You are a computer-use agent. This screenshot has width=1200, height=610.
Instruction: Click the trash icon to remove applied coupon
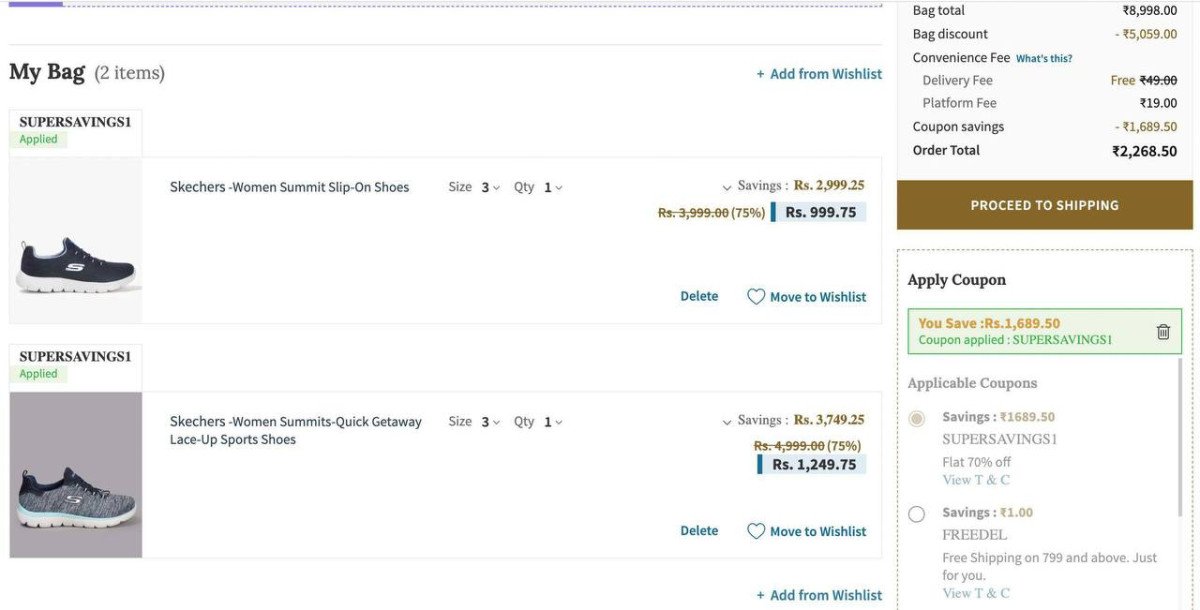1163,332
